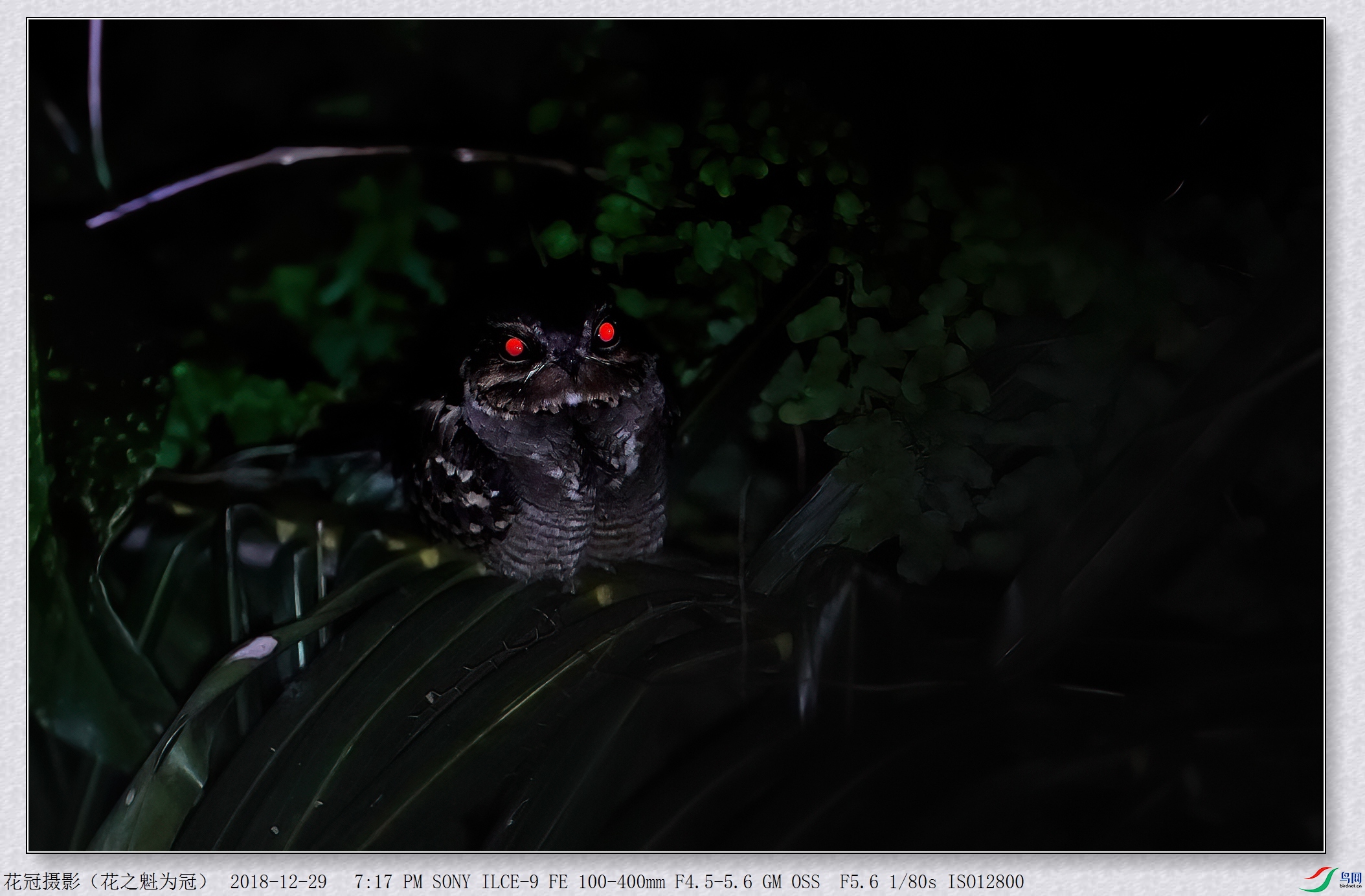The image size is (1365, 896).
Task: Click the F5.6 aperture value
Action: coord(859,882)
